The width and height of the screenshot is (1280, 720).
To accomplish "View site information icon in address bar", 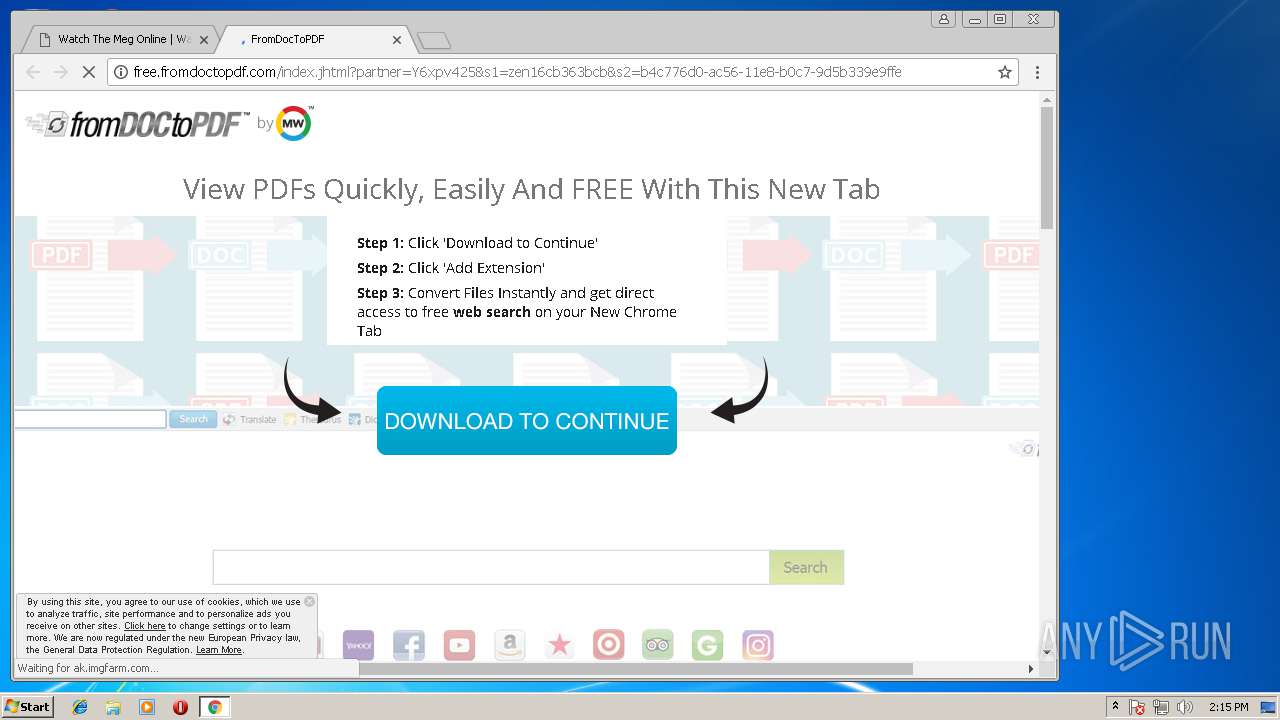I will point(121,72).
